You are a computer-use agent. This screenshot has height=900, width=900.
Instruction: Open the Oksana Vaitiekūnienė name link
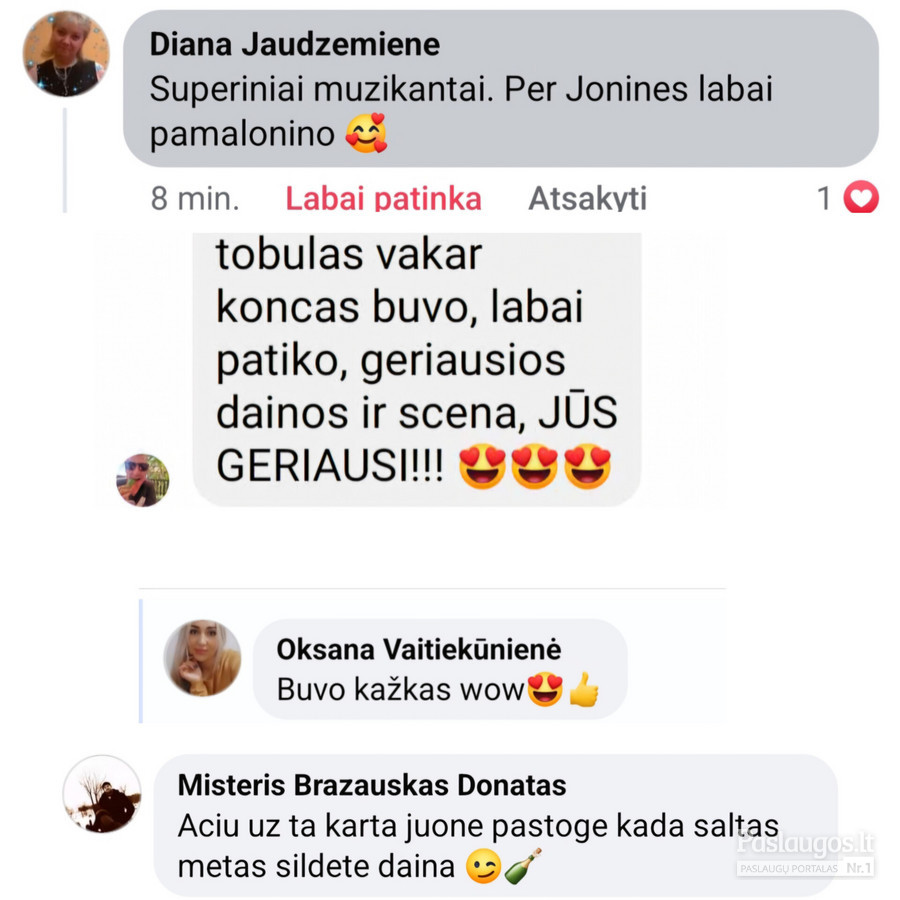click(419, 649)
